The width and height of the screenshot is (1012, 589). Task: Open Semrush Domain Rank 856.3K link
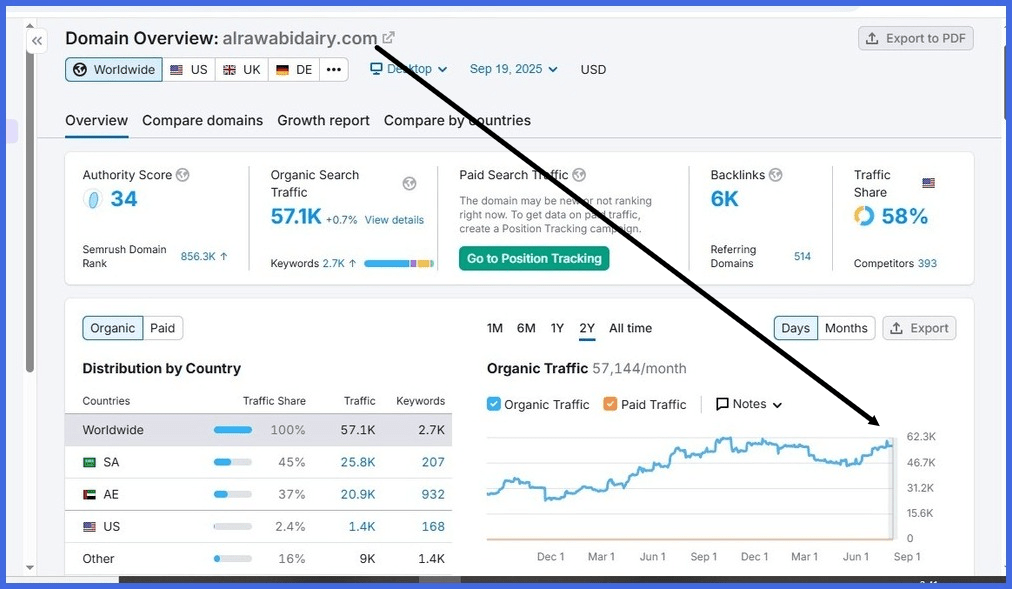(x=203, y=256)
